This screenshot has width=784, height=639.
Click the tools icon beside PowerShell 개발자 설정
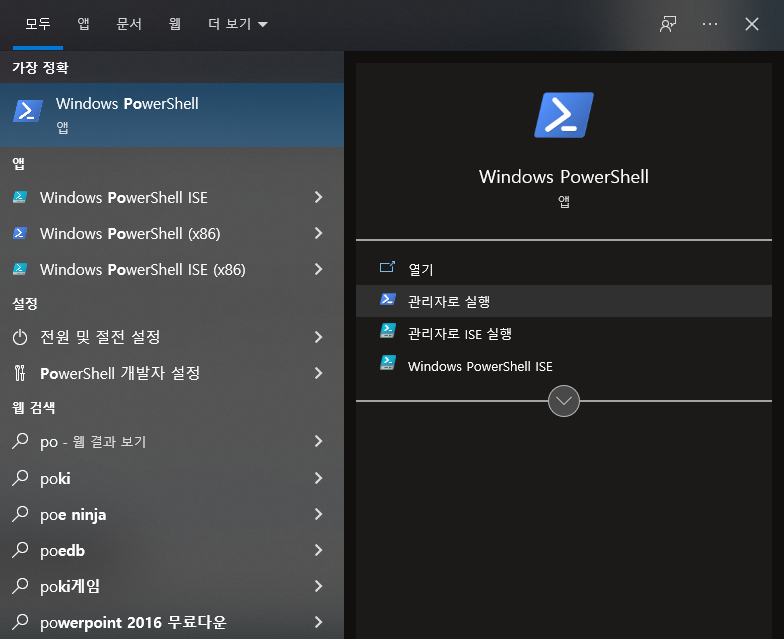(20, 373)
